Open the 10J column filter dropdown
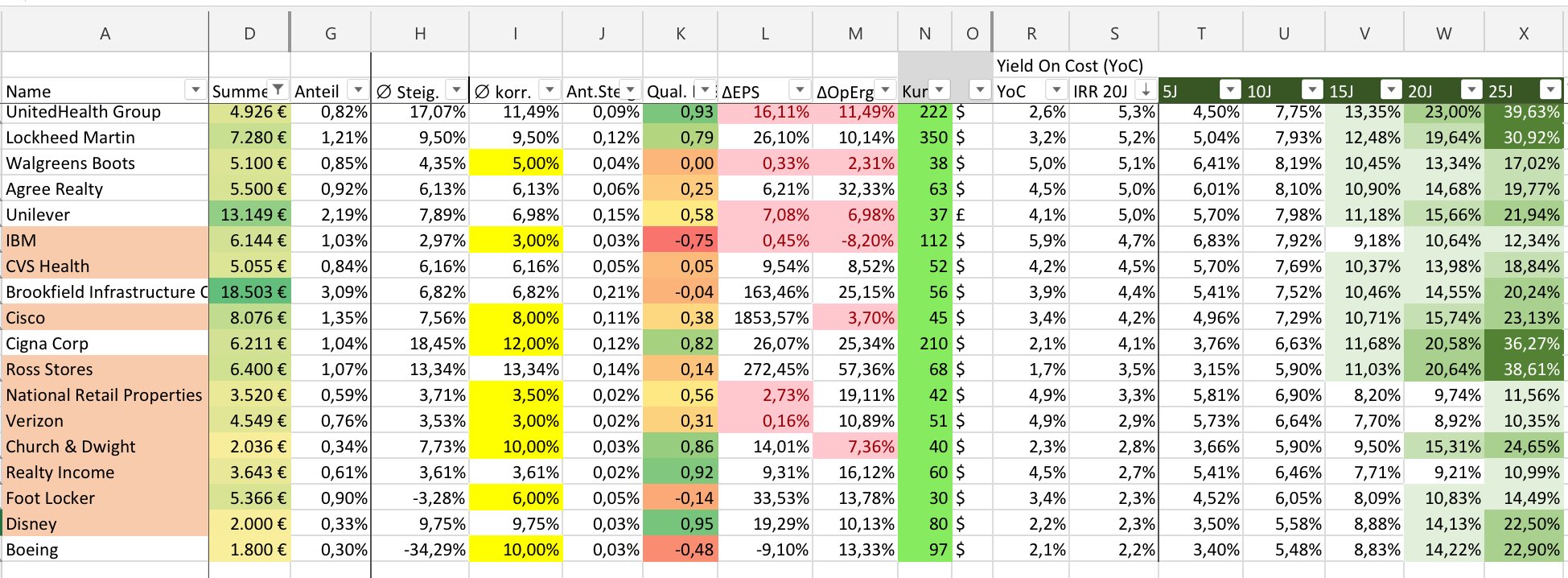Screen dimensions: 1568x578 1312,90
